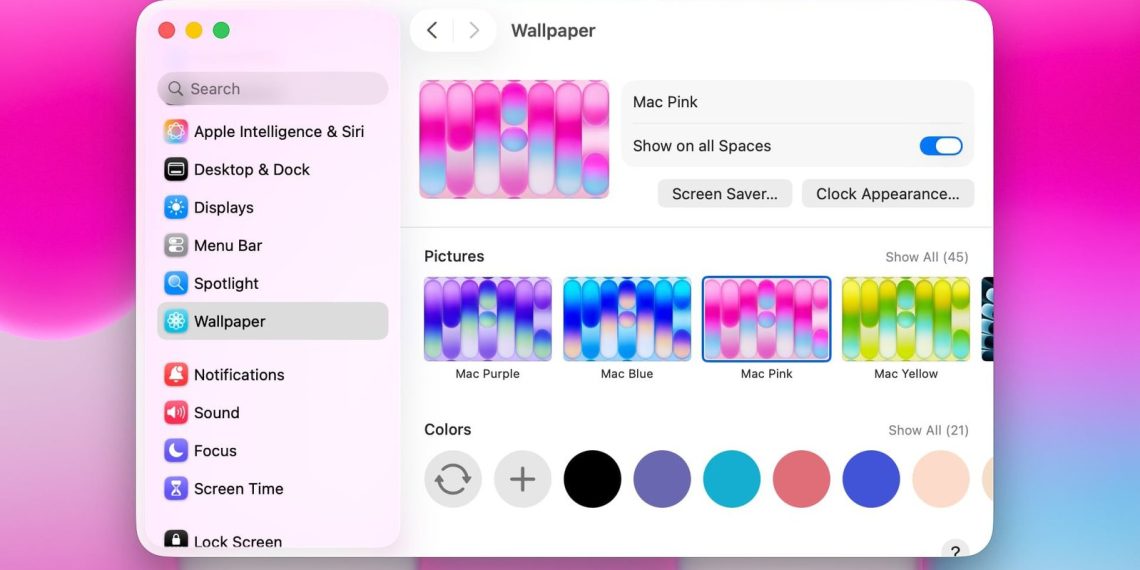Viewport: 1140px width, 570px height.
Task: Select the Menu Bar sidebar icon
Action: [176, 246]
